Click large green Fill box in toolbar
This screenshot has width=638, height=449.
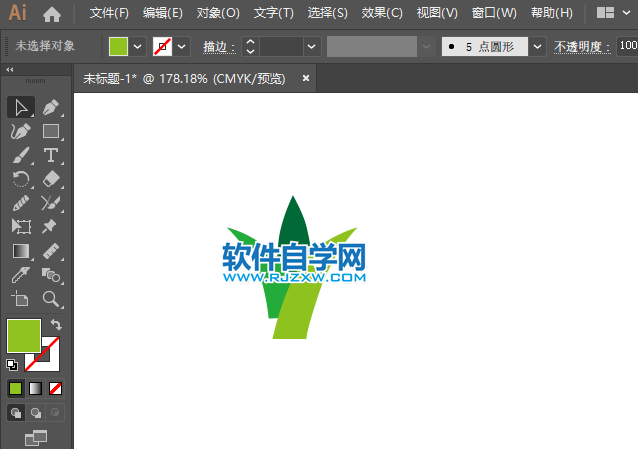[24, 336]
